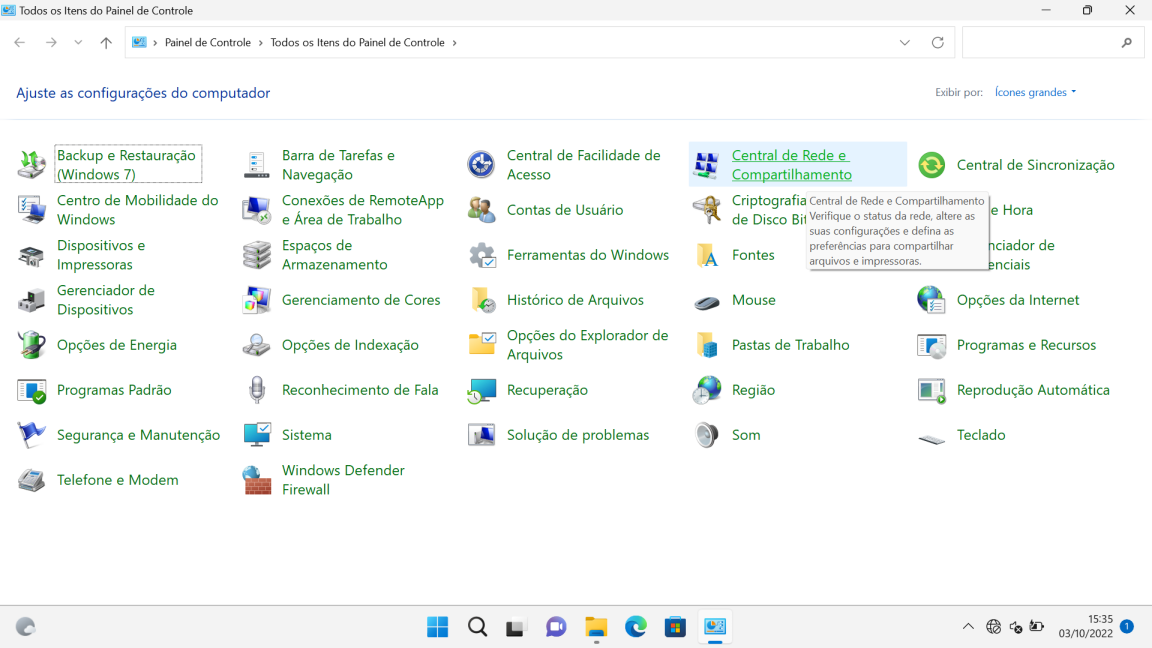Click the Central de Sincronização icon
Image resolution: width=1152 pixels, height=648 pixels.
(x=932, y=165)
